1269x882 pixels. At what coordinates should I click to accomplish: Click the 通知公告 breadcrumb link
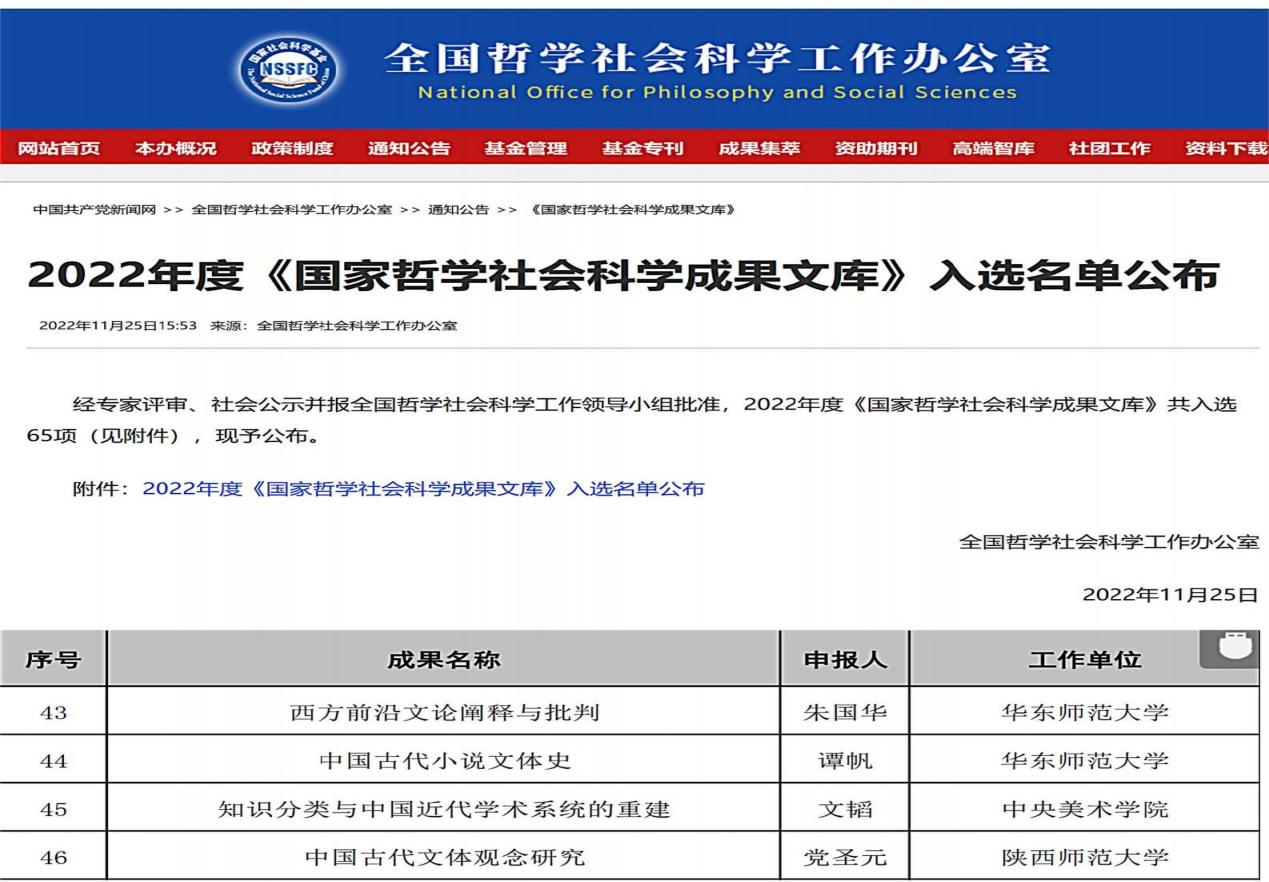pos(458,209)
